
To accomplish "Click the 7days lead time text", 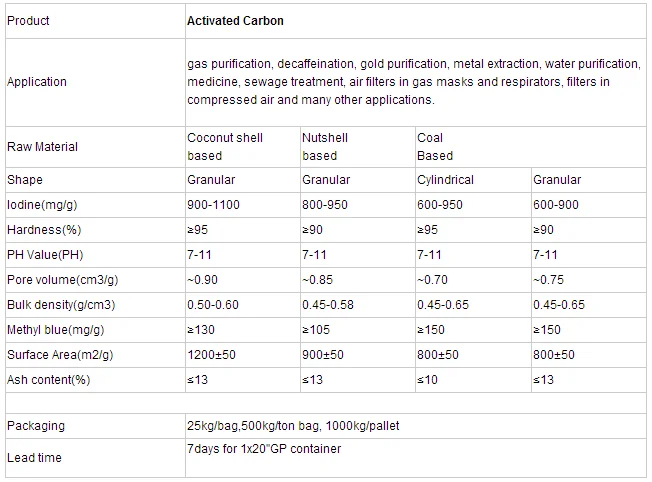I will [x=264, y=449].
